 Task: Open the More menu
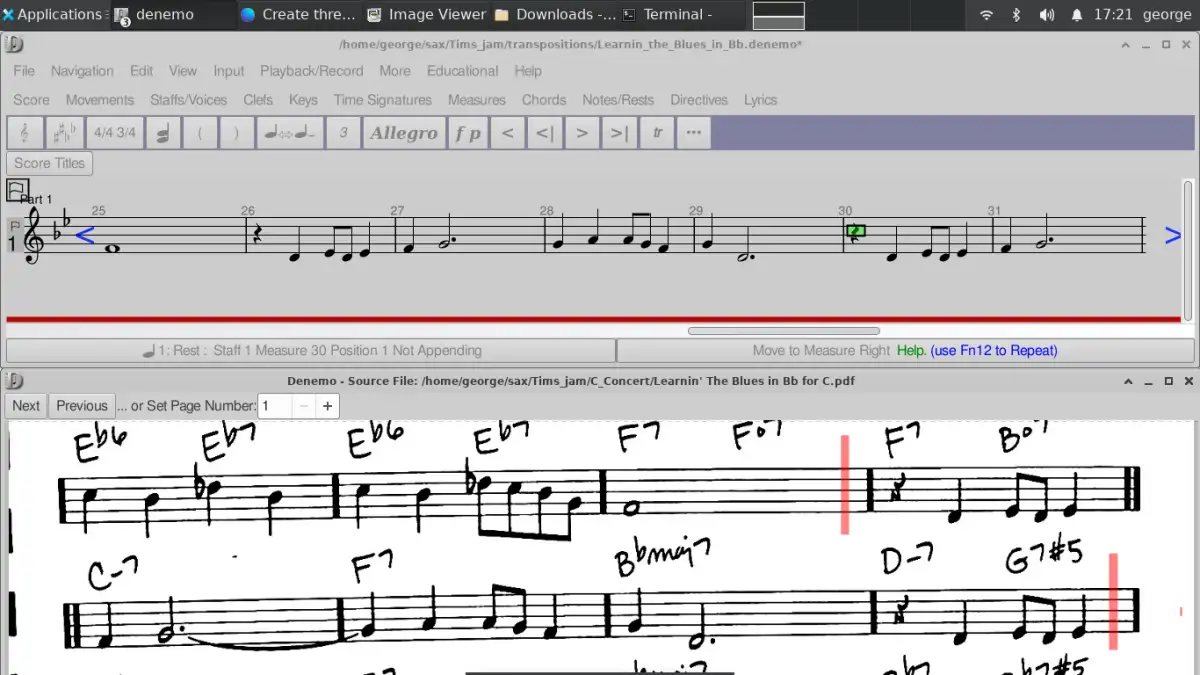click(395, 71)
